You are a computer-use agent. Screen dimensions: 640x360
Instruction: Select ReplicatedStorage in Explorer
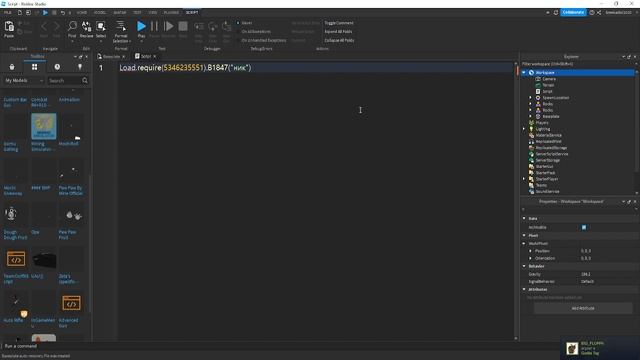pos(551,148)
